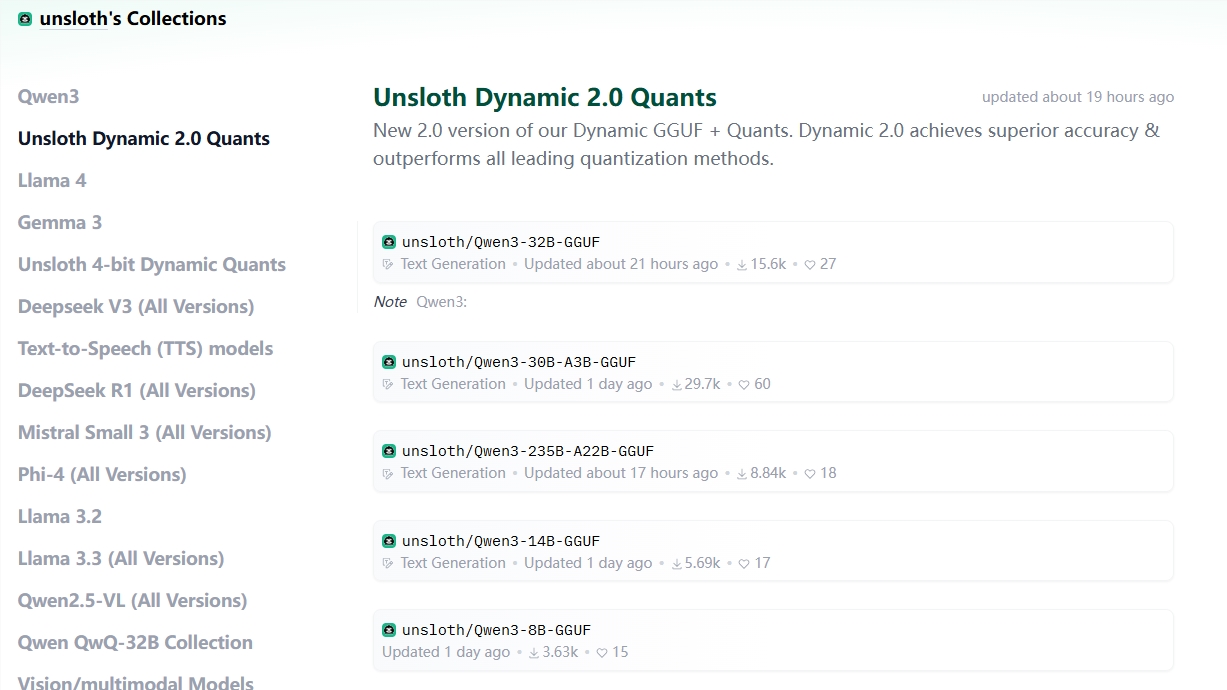Image resolution: width=1227 pixels, height=690 pixels.
Task: Click 'Updated 1 day ago' on Qwen3-8B-GGUF card
Action: pyautogui.click(x=446, y=652)
